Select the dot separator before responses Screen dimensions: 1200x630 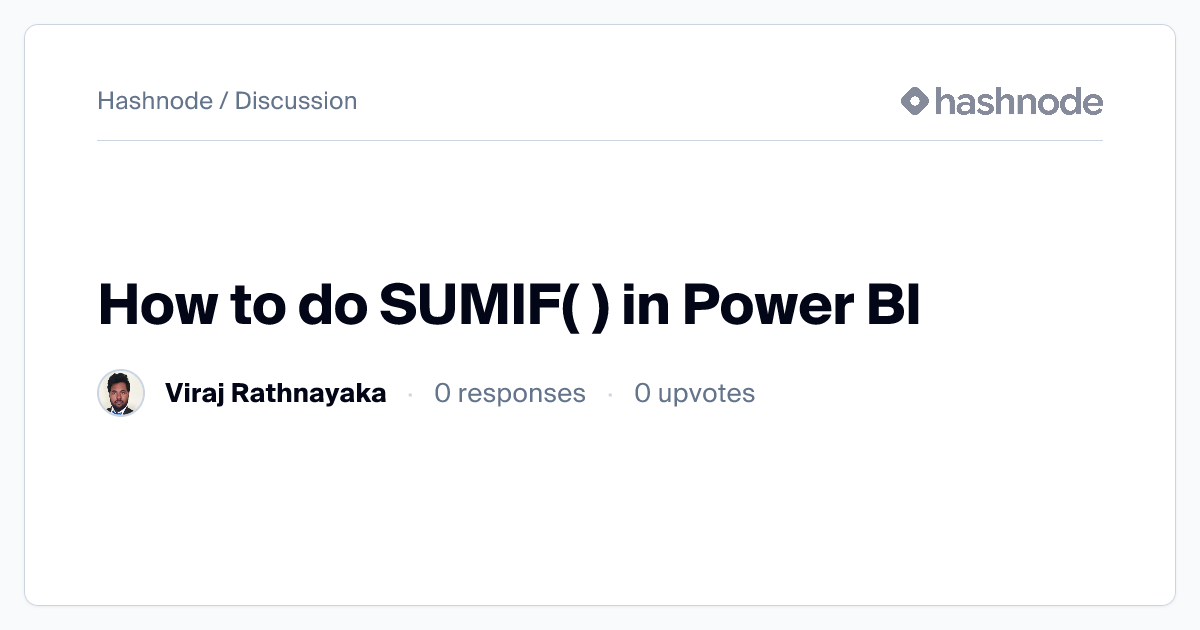410,395
